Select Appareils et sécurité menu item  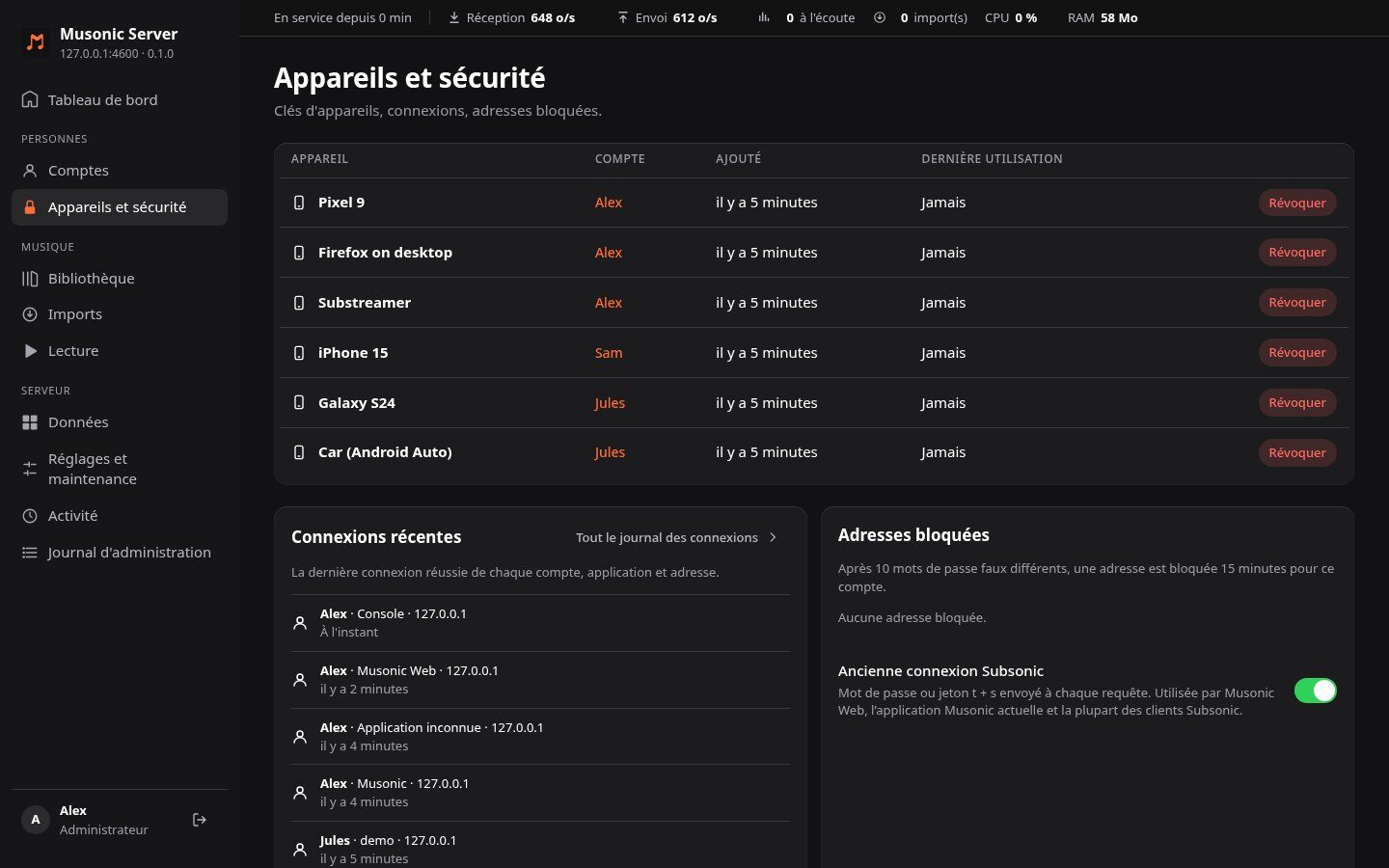tap(120, 207)
